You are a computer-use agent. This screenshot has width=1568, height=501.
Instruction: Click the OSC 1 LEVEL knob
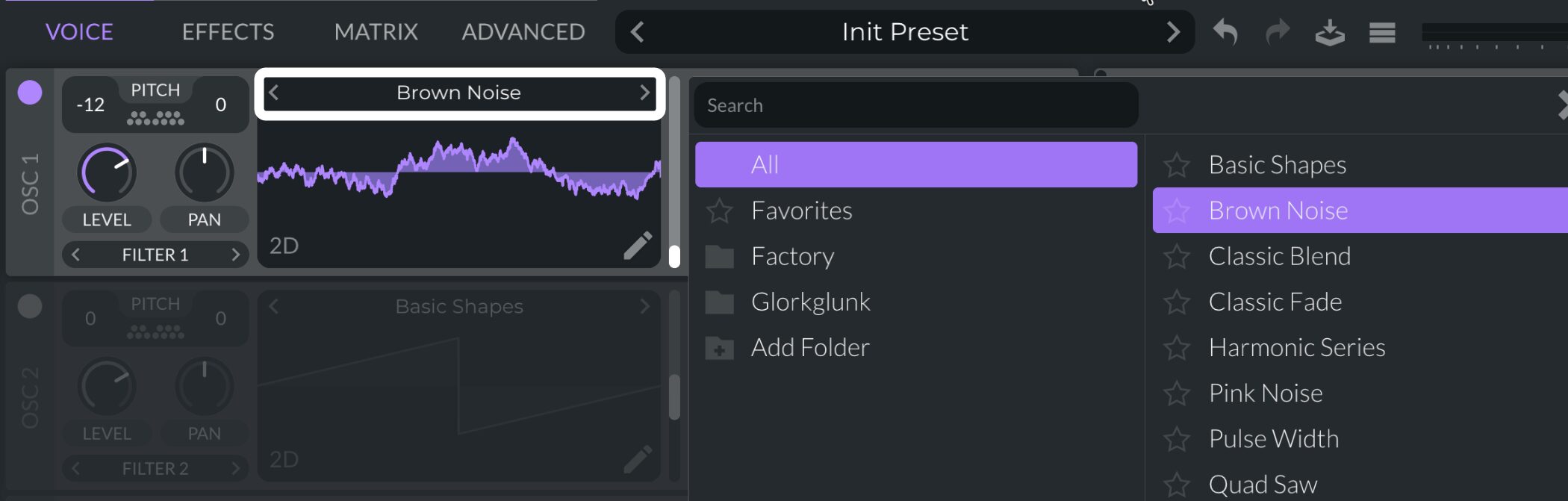coord(107,173)
